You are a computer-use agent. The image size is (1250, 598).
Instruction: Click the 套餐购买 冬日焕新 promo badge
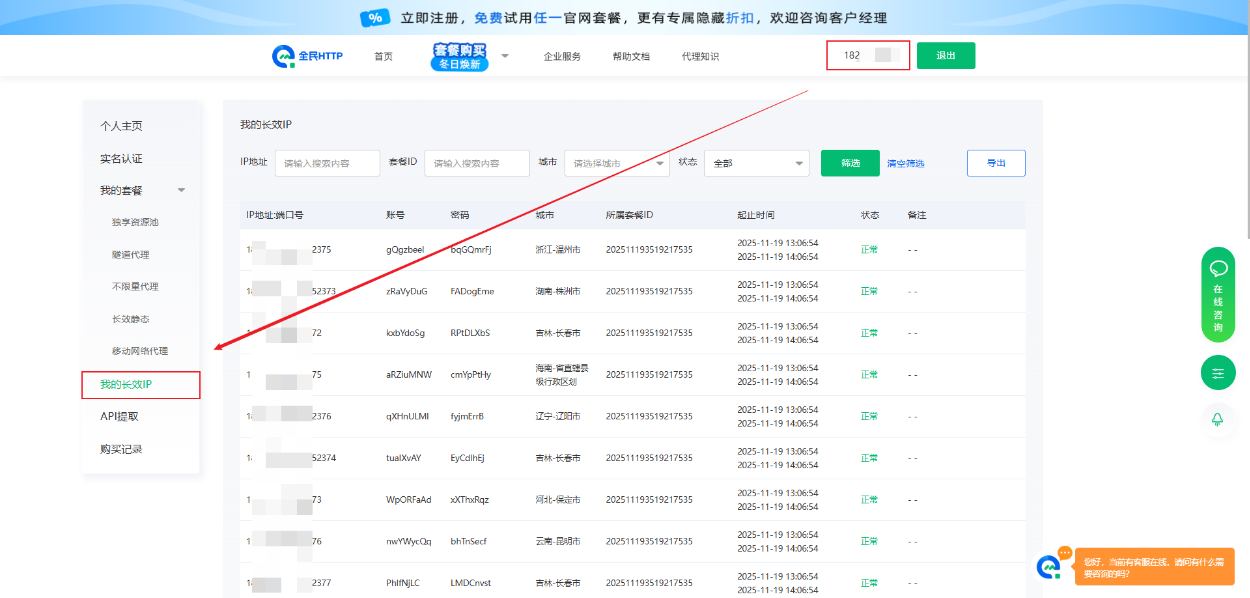460,56
